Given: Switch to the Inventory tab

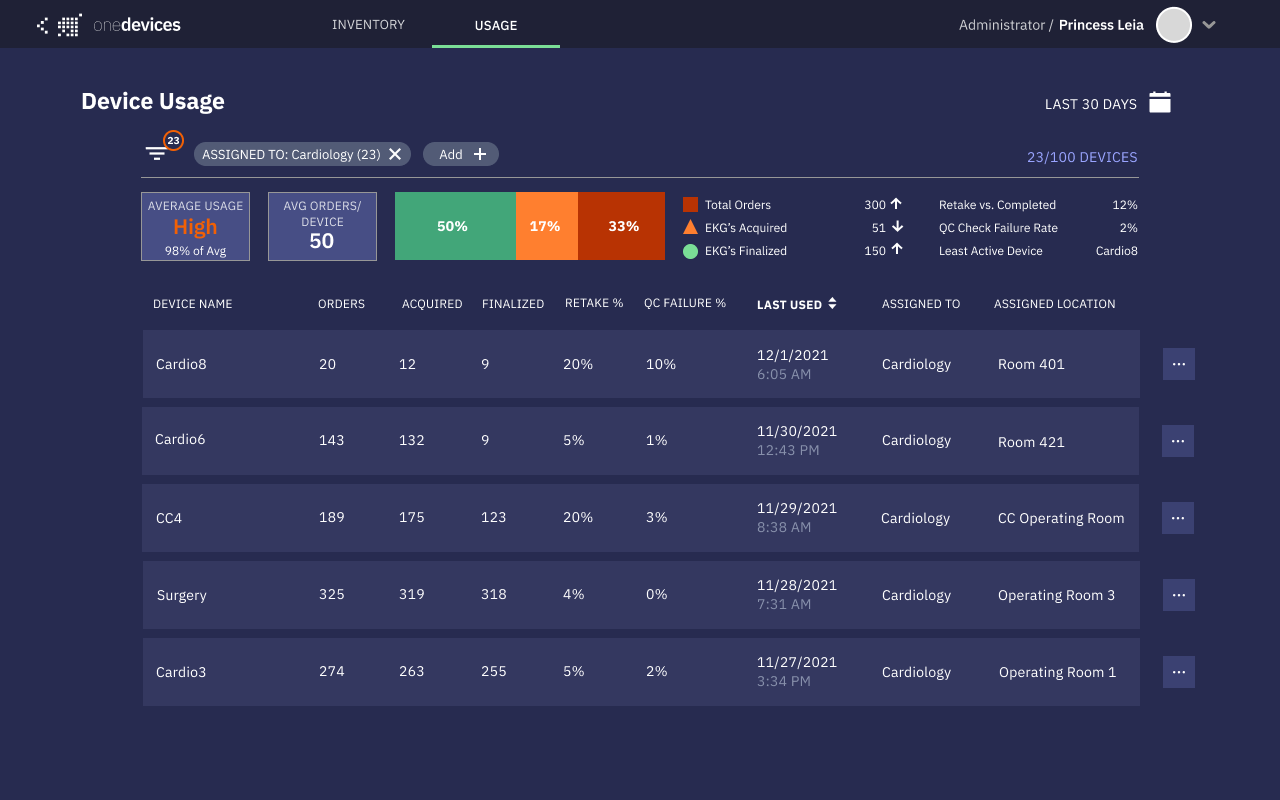Looking at the screenshot, I should [368, 25].
